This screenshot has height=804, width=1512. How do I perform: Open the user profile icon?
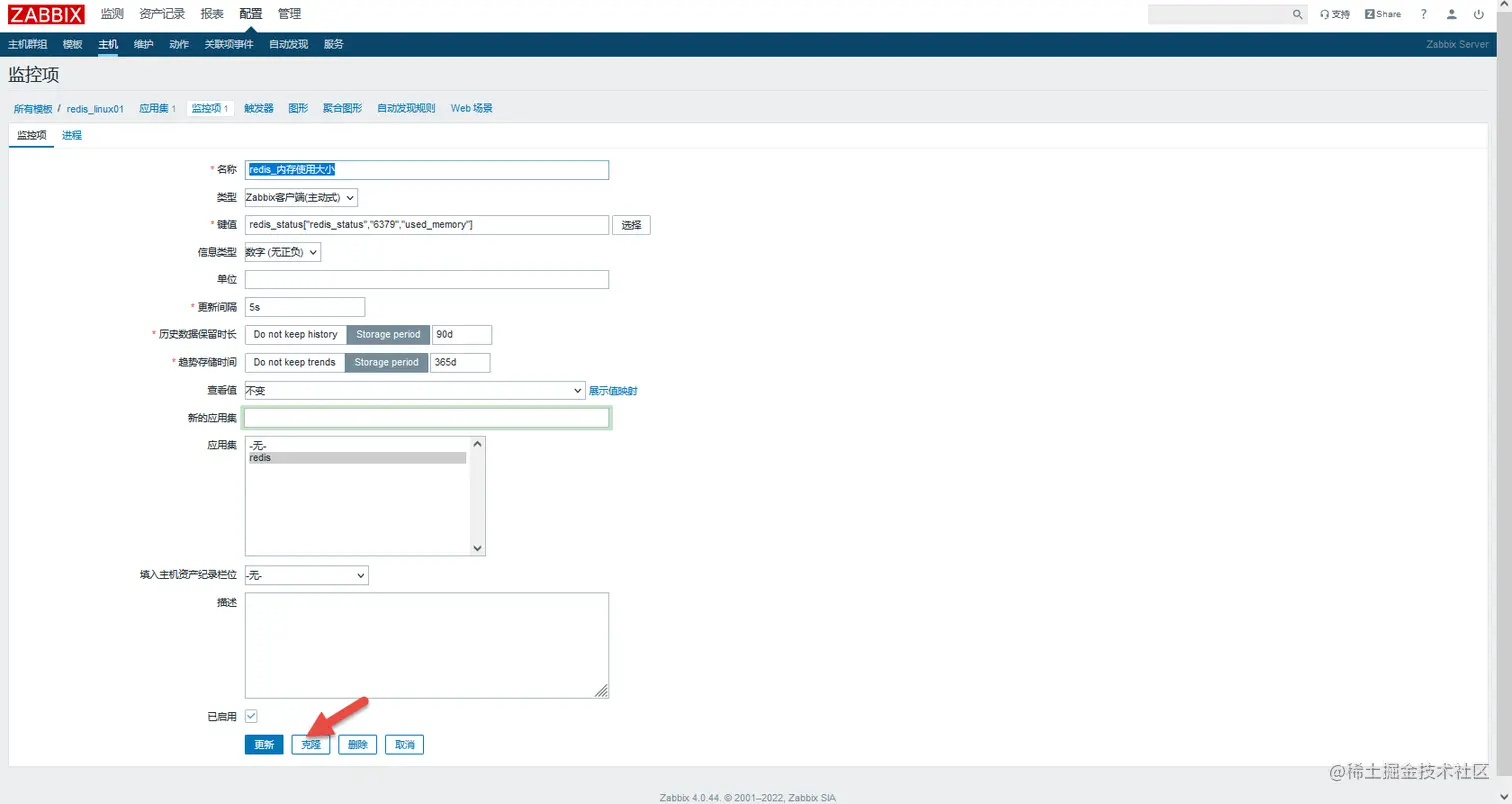[x=1452, y=14]
